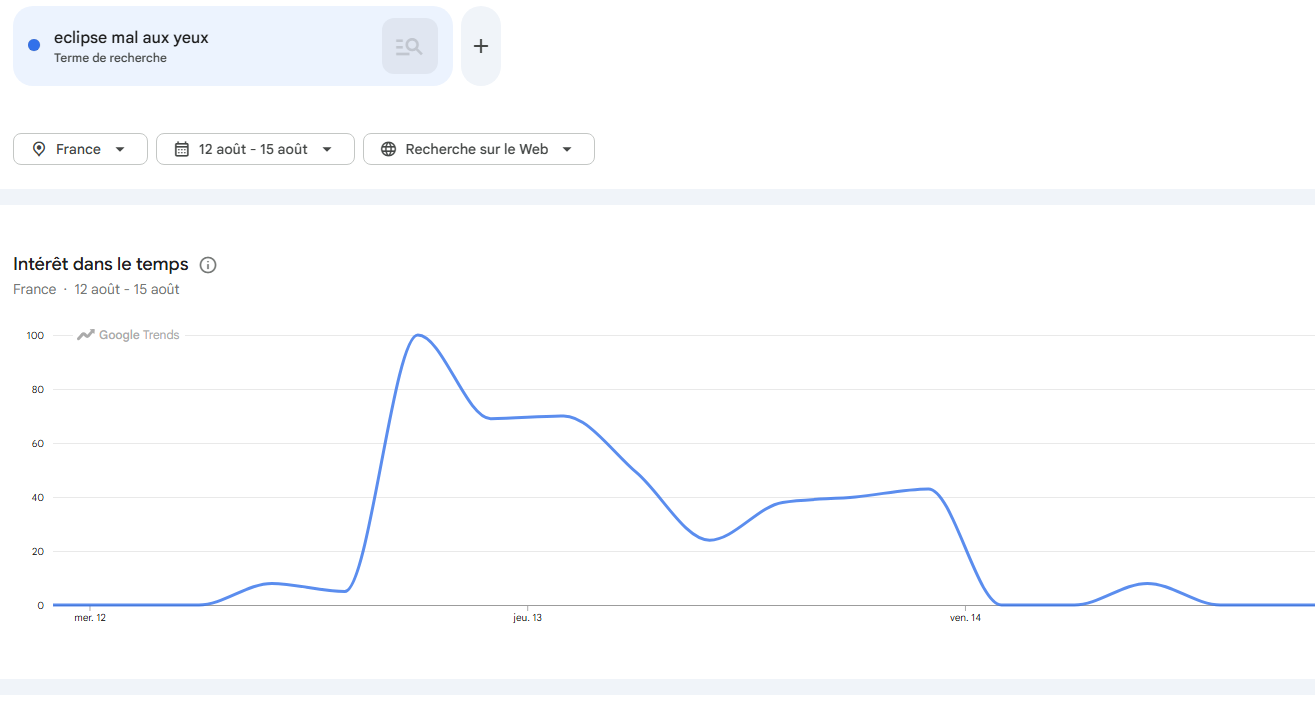Screen dimensions: 1315x711
Task: Expand the France dropdown arrow
Action: tap(120, 149)
